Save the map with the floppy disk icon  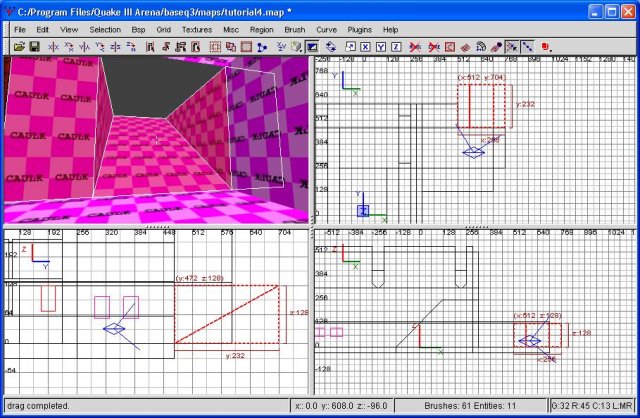click(35, 47)
